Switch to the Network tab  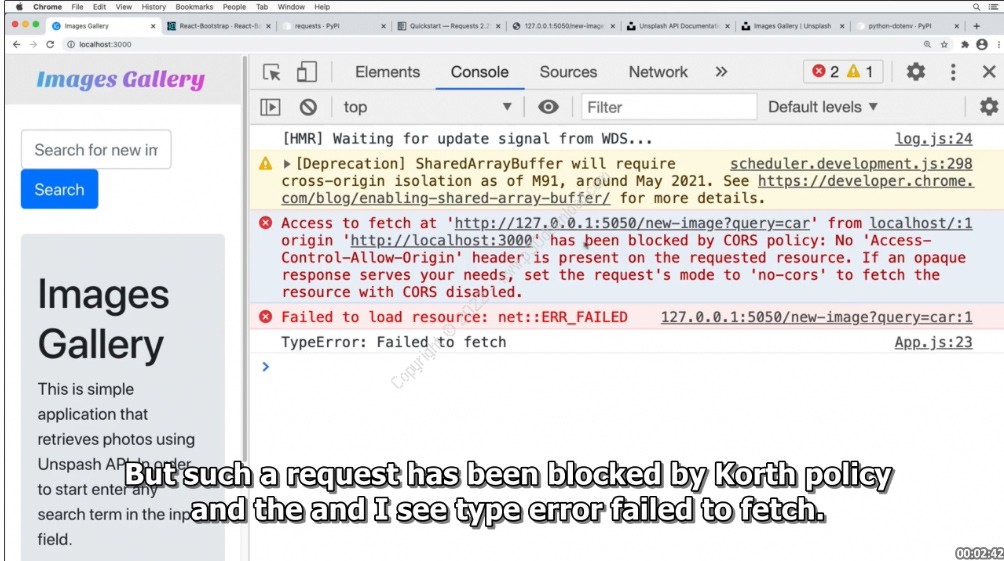[657, 72]
